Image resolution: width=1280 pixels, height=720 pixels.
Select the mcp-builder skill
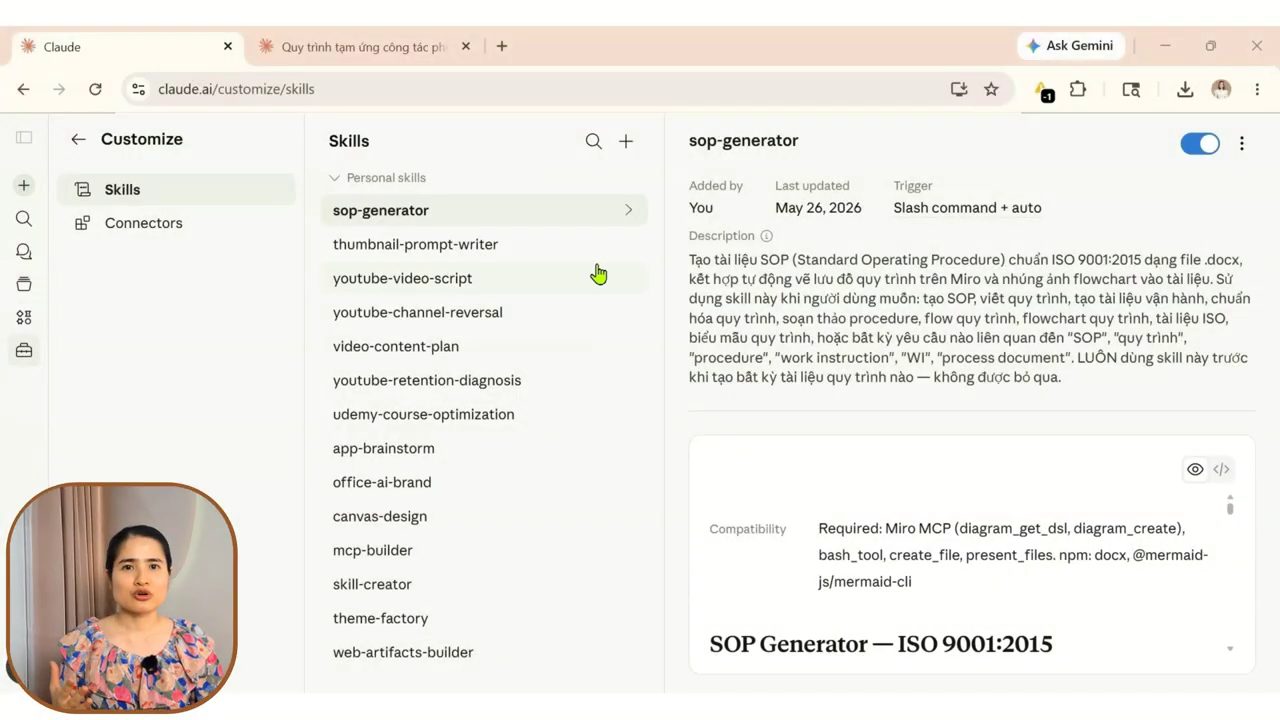tap(484, 550)
